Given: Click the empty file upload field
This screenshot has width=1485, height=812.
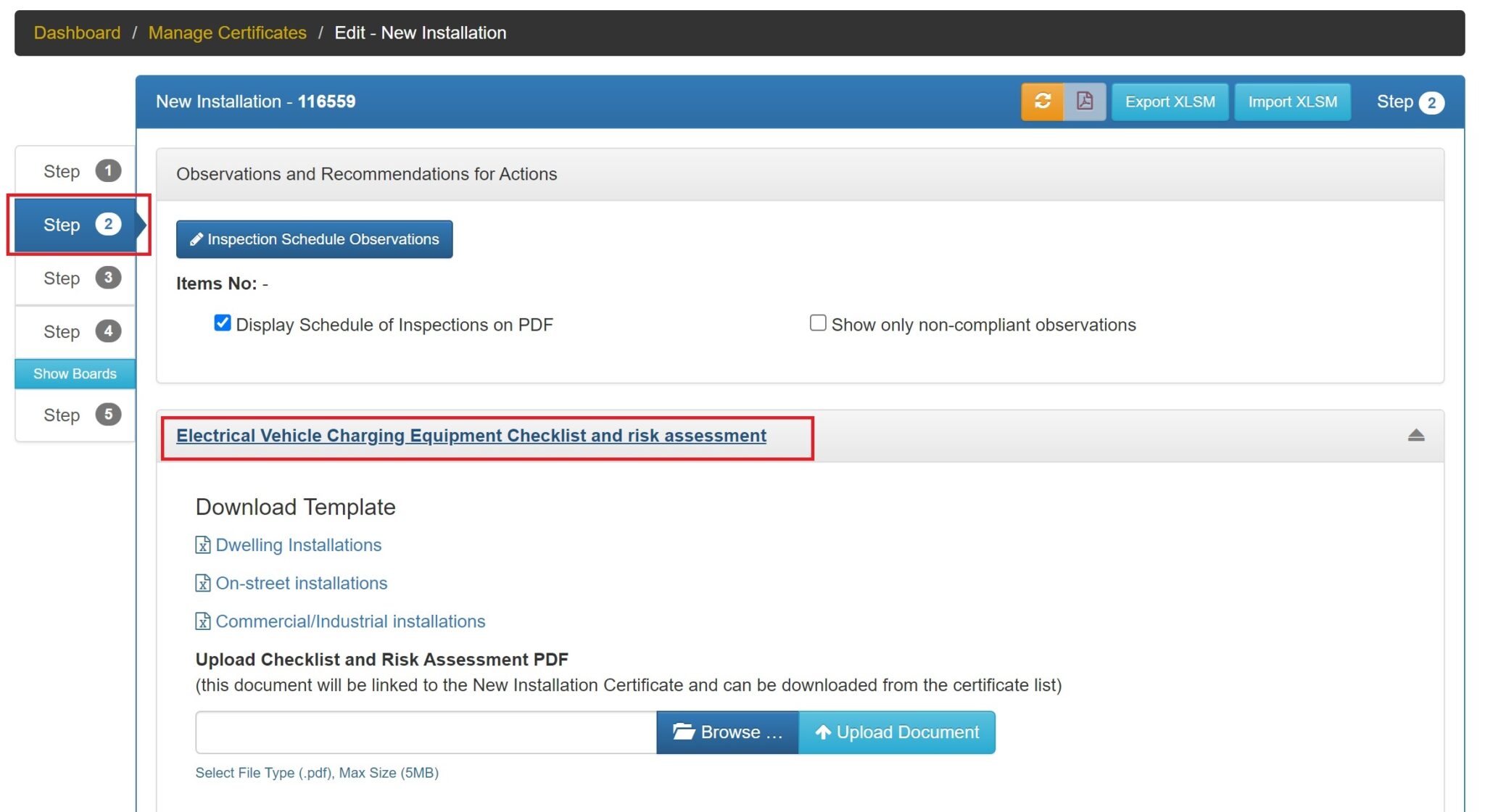Looking at the screenshot, I should (425, 732).
